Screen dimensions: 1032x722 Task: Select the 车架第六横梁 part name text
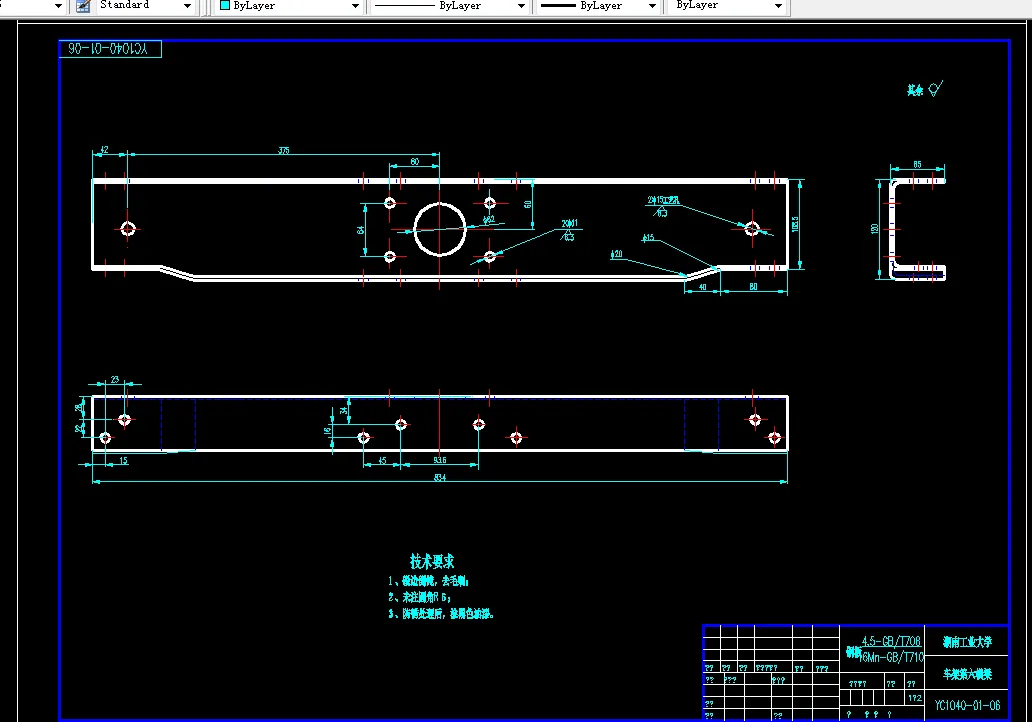(x=967, y=674)
